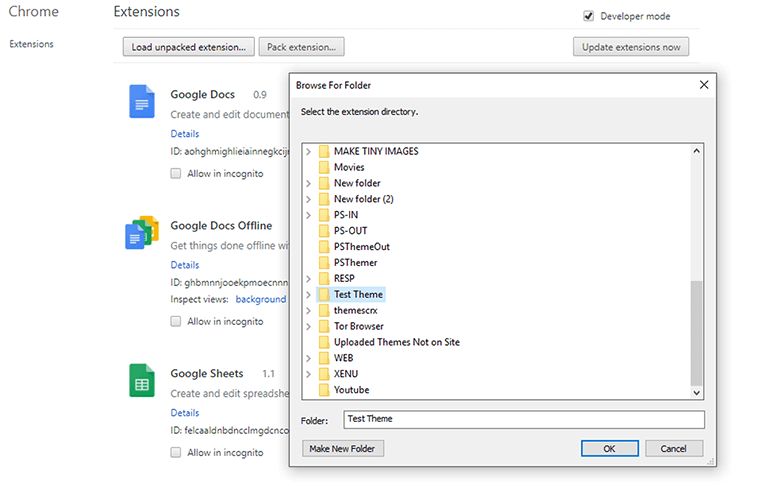The image size is (777, 486).
Task: Enable Allow in incognito for Google Docs
Action: 175,173
